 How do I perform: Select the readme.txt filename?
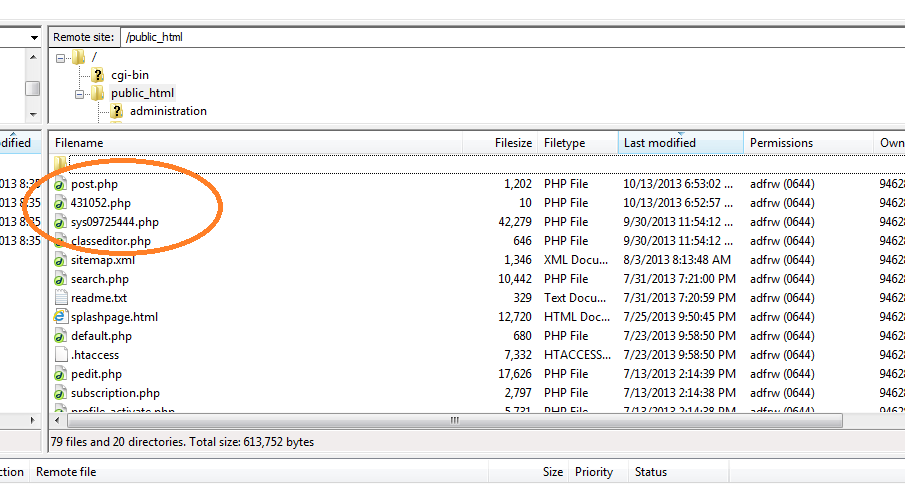point(99,298)
